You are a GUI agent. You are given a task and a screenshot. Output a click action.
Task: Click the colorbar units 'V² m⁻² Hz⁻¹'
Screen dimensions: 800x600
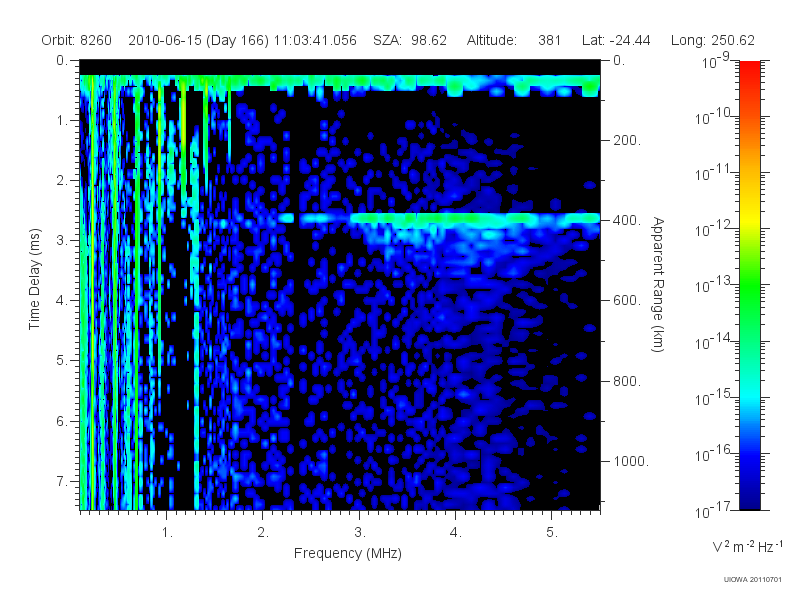(747, 546)
